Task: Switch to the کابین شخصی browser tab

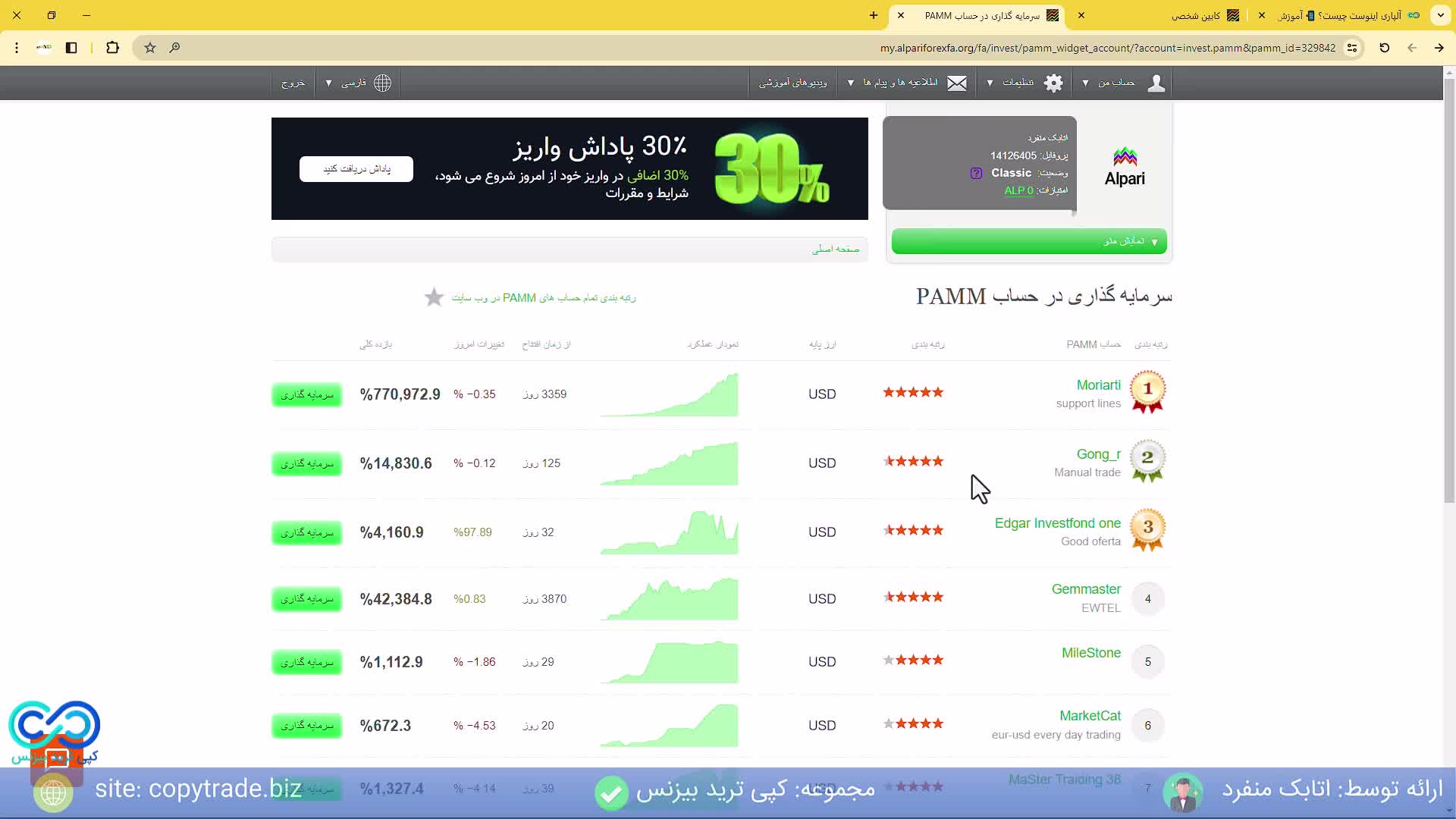Action: point(1206,15)
